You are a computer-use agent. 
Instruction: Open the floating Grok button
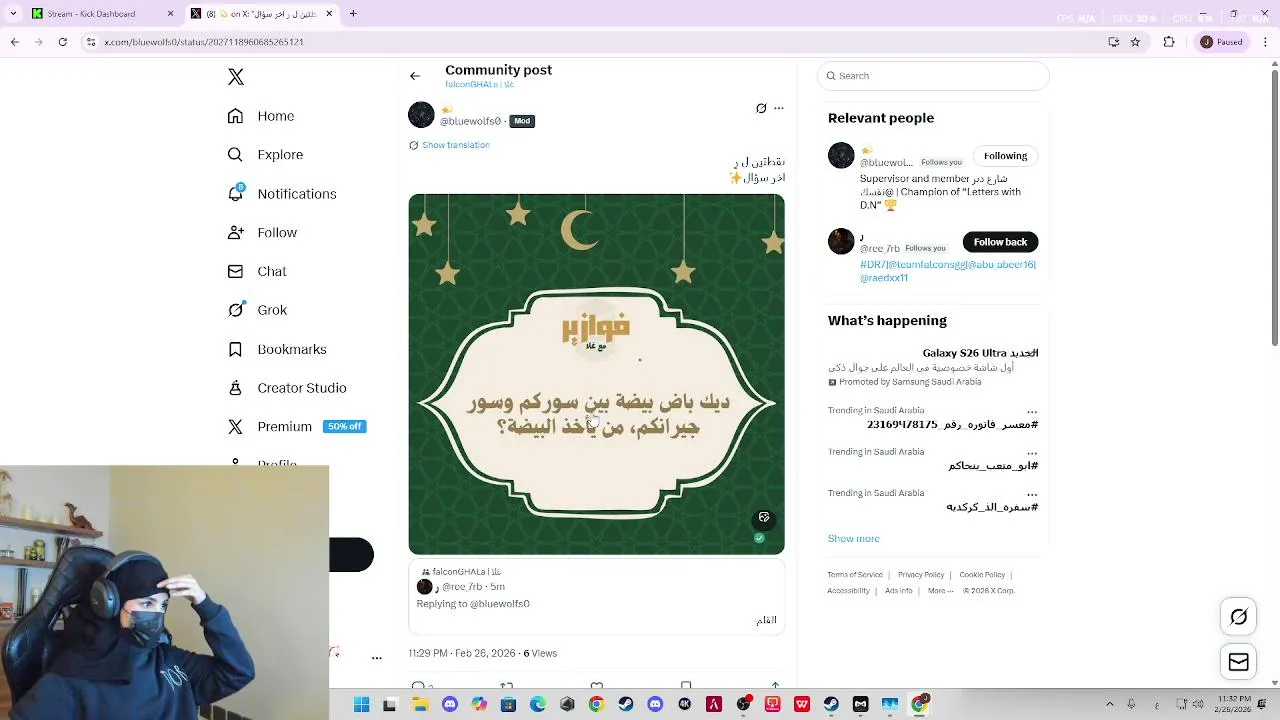pos(1238,617)
